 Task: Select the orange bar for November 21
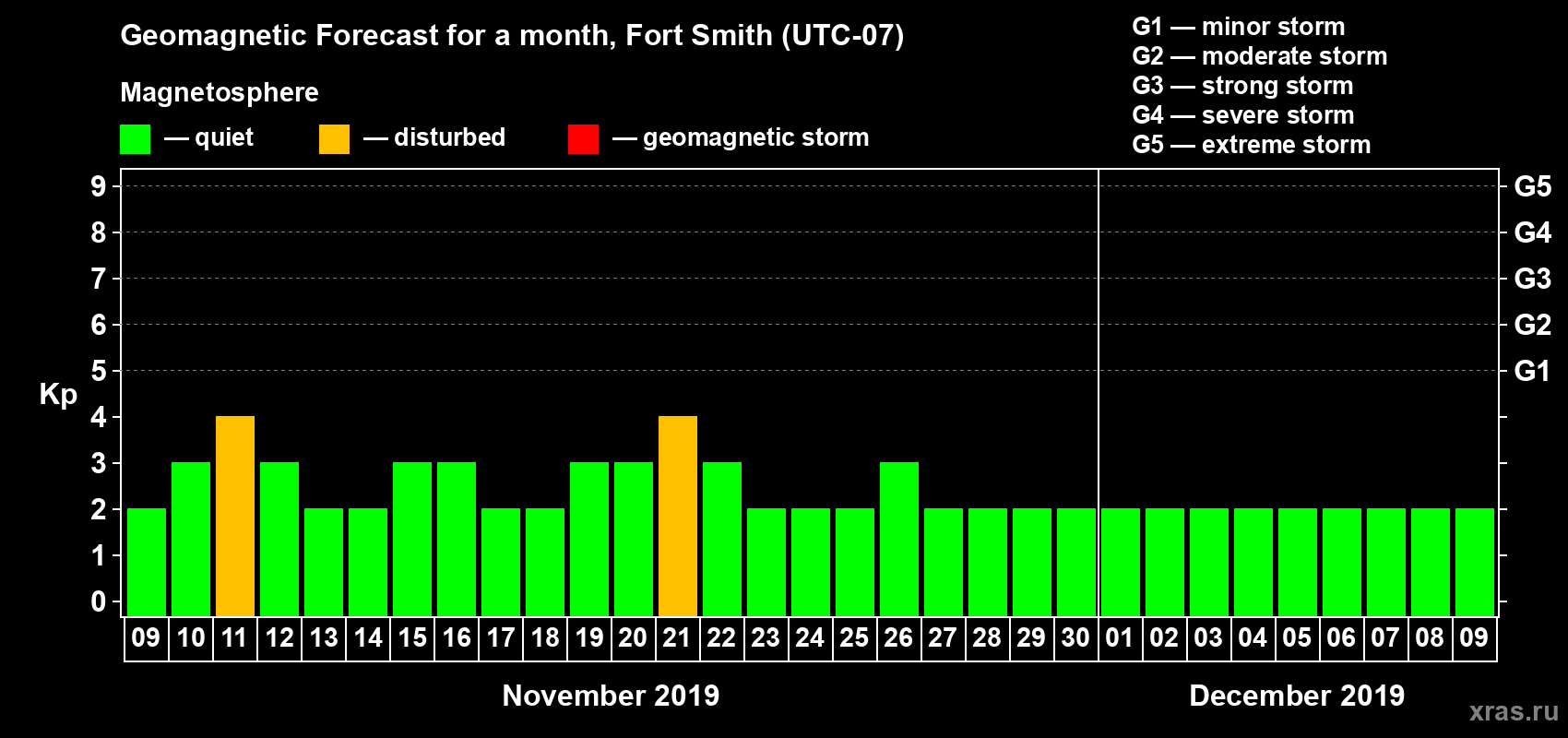tap(678, 516)
